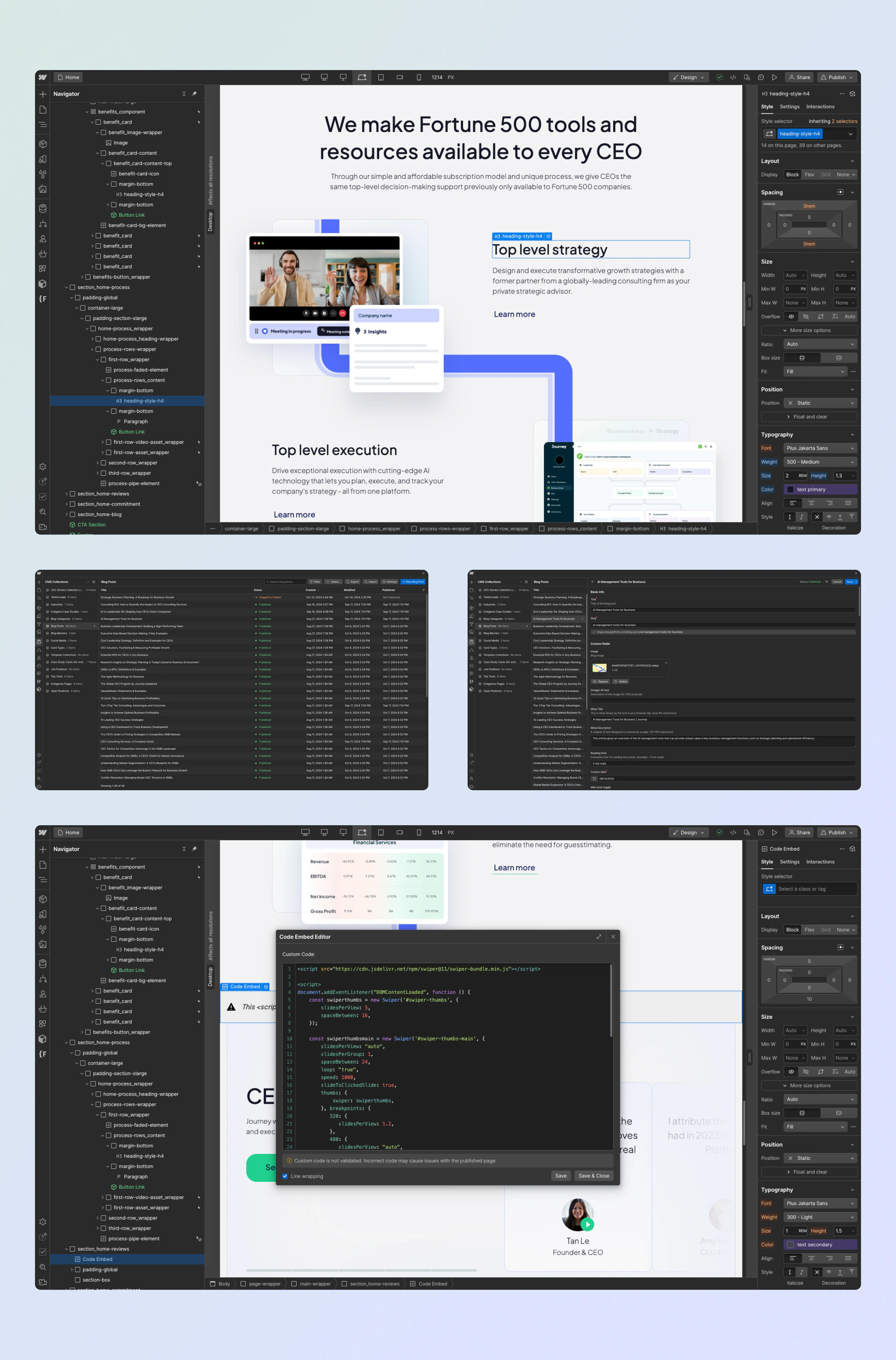Collapse all Navigator items in top Designer window
This screenshot has width=896, height=1360.
tap(184, 94)
